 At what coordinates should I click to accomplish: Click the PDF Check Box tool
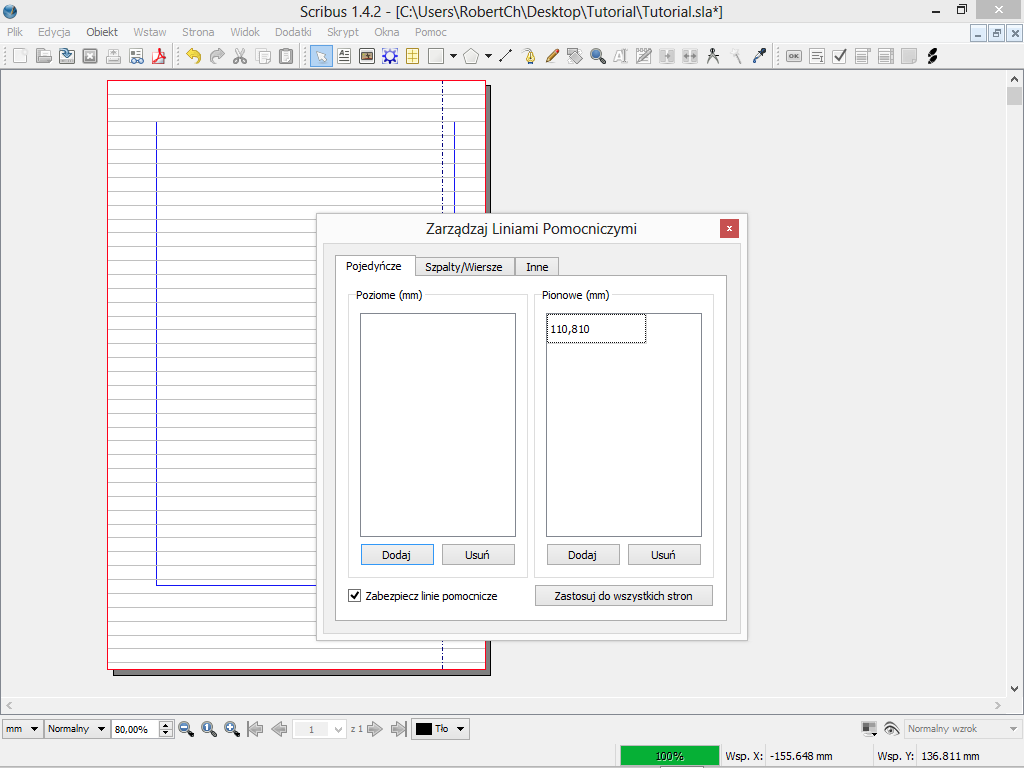click(840, 56)
